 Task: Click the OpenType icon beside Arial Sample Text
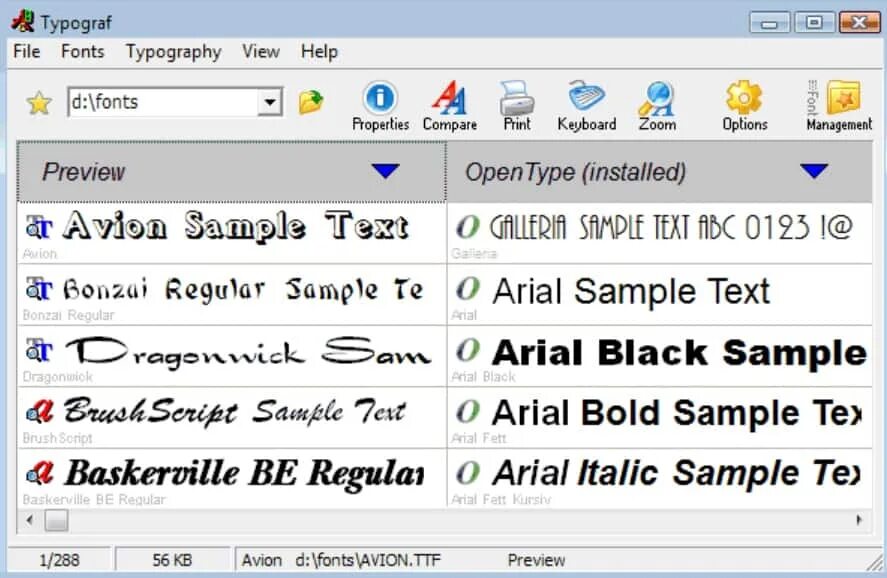point(468,289)
